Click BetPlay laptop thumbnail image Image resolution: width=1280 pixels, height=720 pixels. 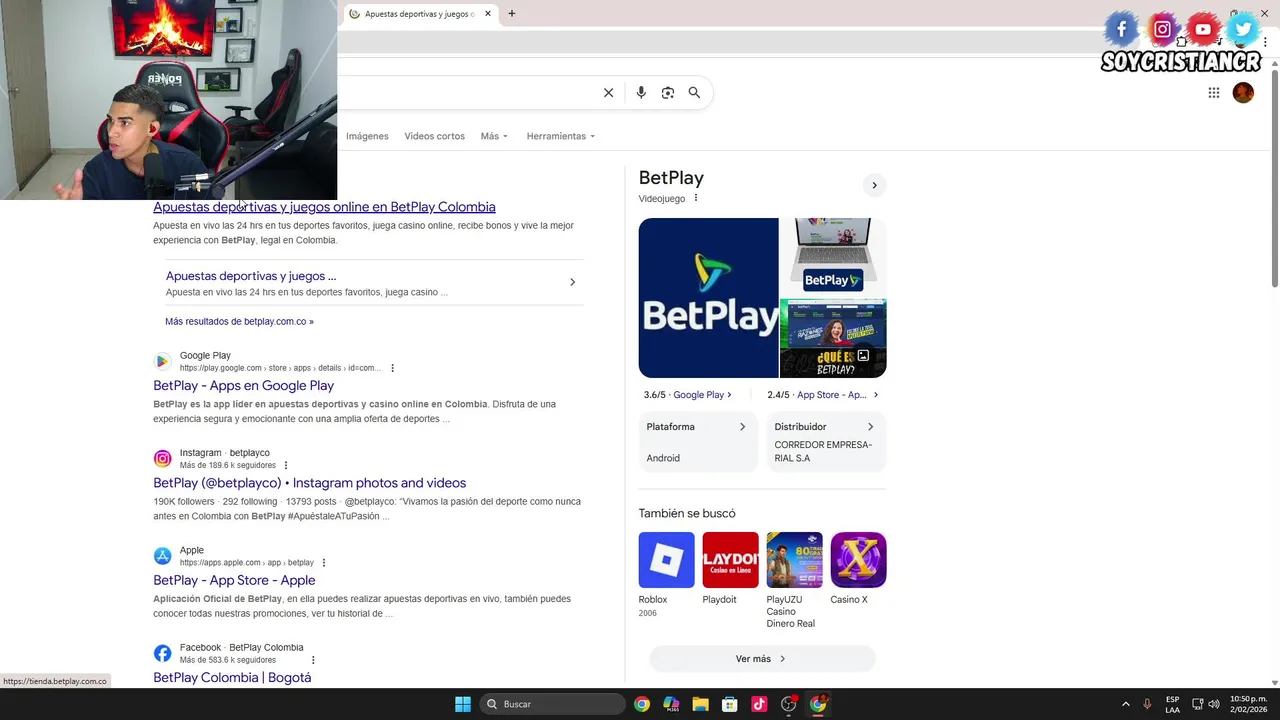(x=833, y=257)
